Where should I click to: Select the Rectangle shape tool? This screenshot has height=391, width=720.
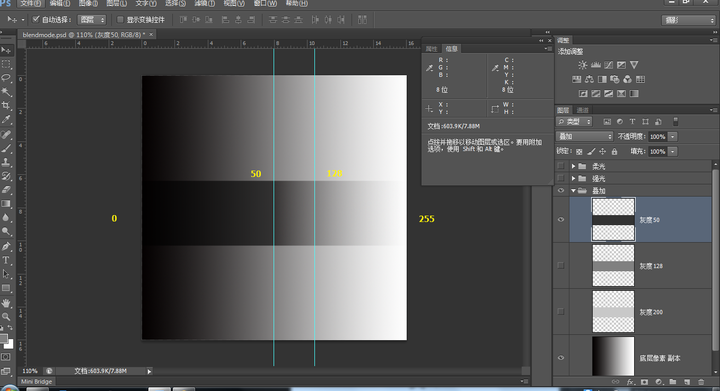pos(6,288)
